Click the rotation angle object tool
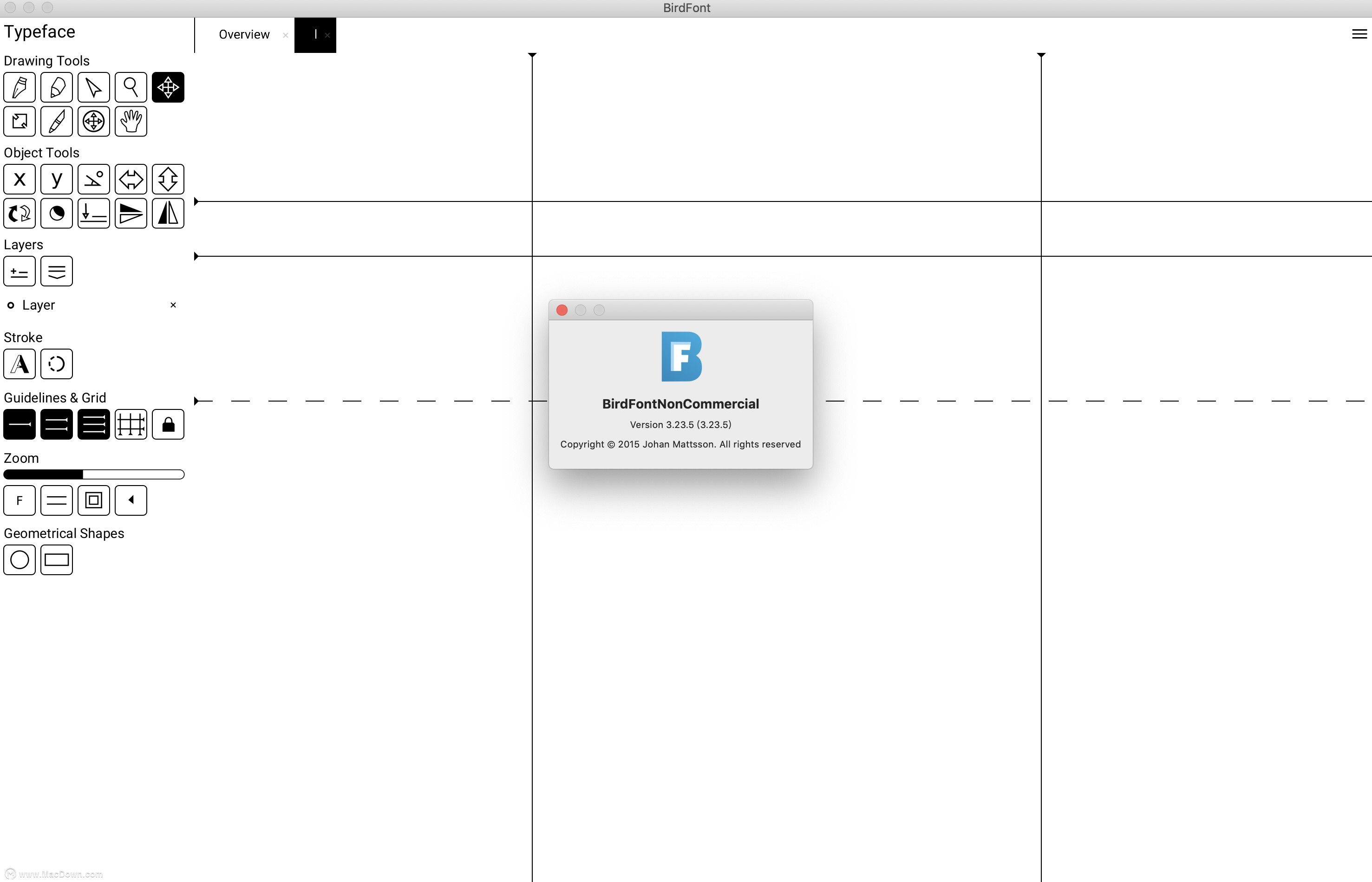The image size is (1372, 882). click(x=93, y=179)
